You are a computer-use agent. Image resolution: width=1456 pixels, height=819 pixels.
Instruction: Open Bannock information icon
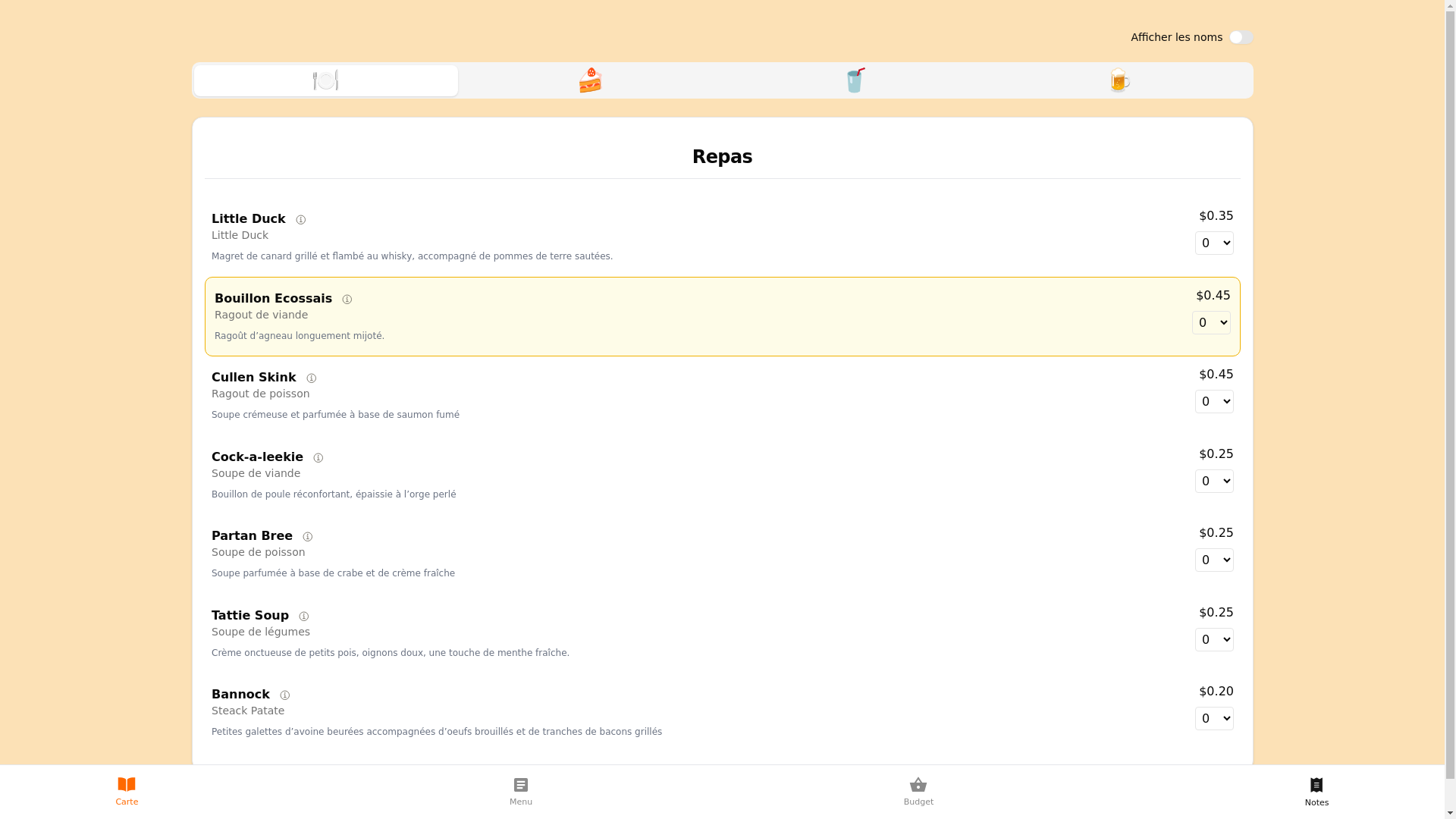tap(285, 695)
